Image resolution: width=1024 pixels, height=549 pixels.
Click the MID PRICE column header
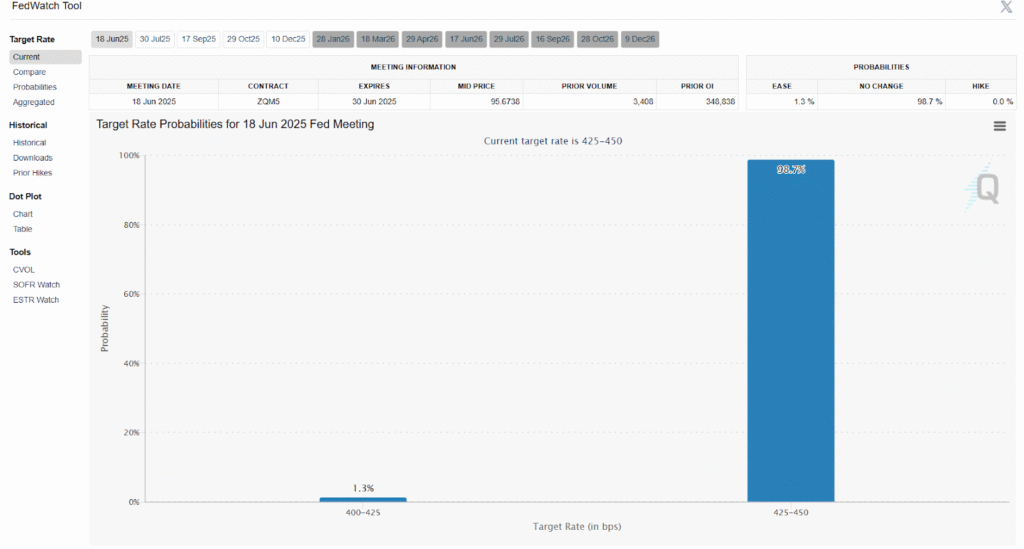click(476, 86)
